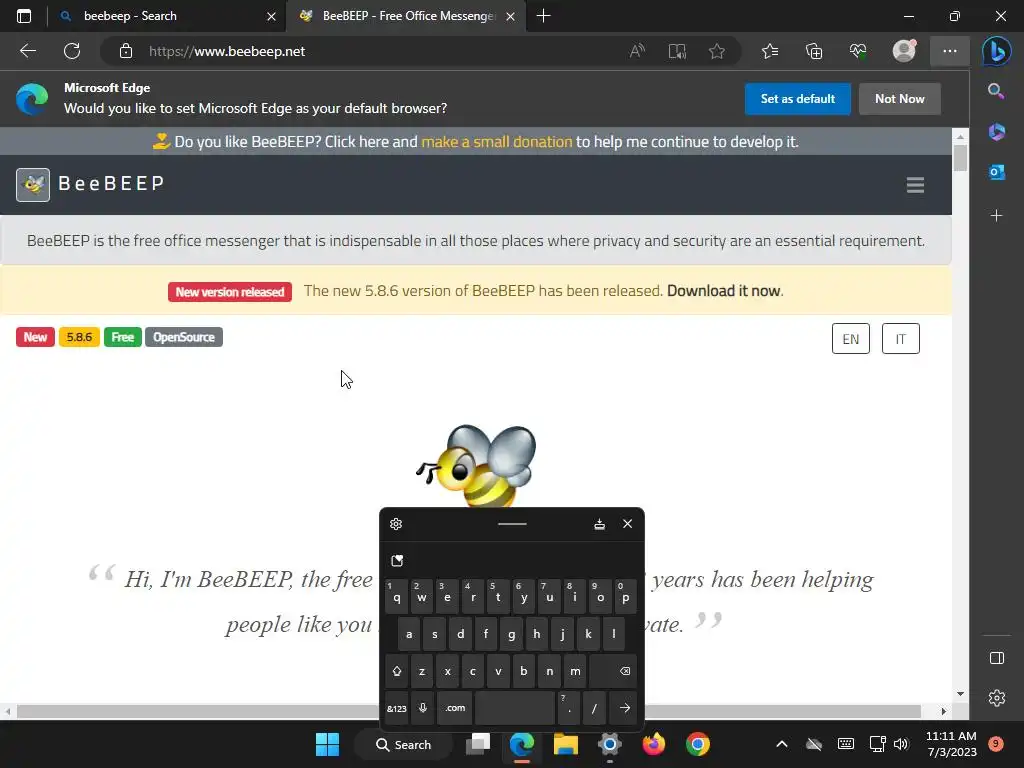
Task: Open a new tab
Action: pos(543,16)
